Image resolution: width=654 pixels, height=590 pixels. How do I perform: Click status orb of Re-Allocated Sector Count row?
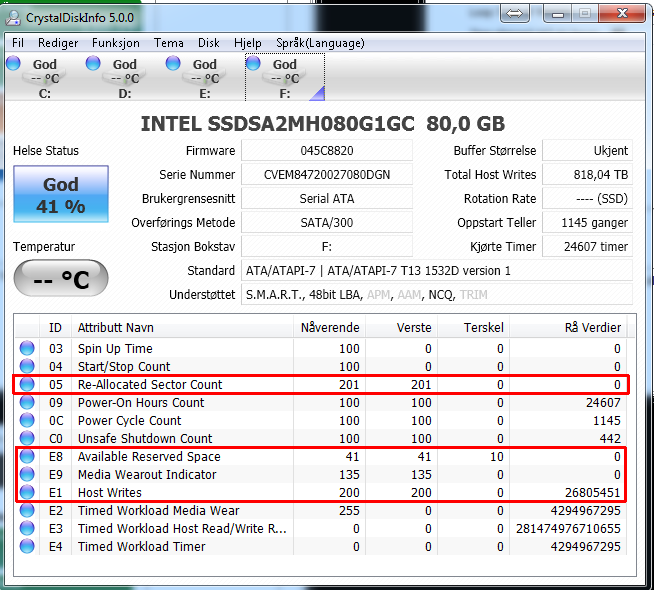pos(27,384)
